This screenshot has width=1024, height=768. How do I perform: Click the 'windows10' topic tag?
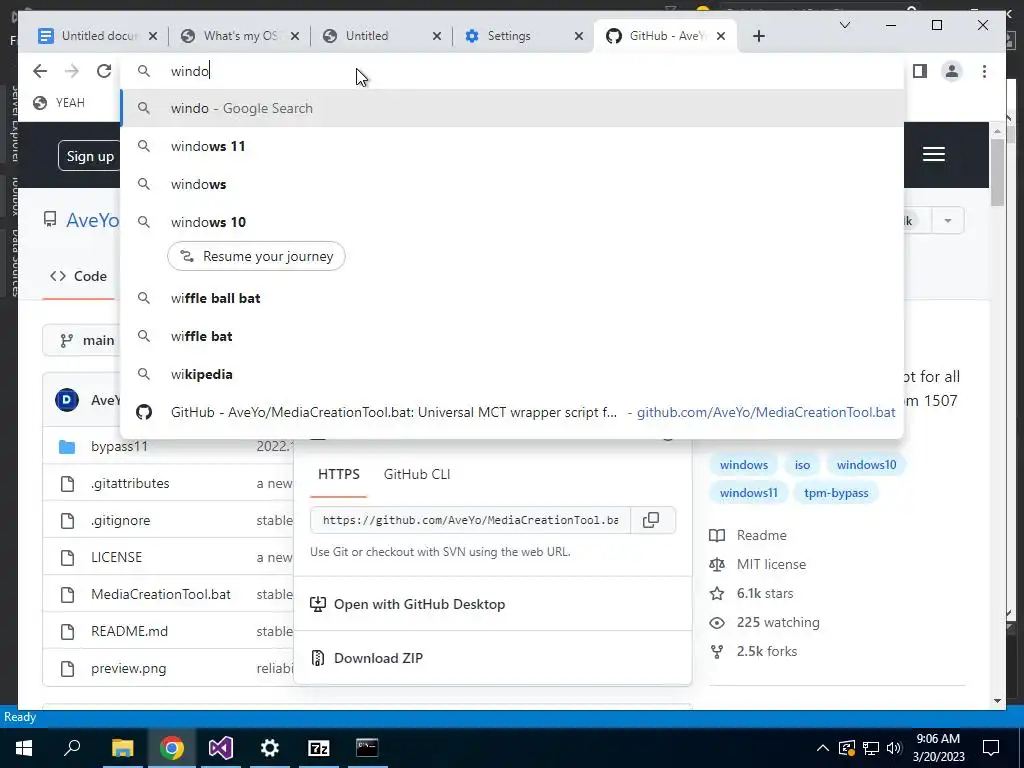pyautogui.click(x=866, y=465)
